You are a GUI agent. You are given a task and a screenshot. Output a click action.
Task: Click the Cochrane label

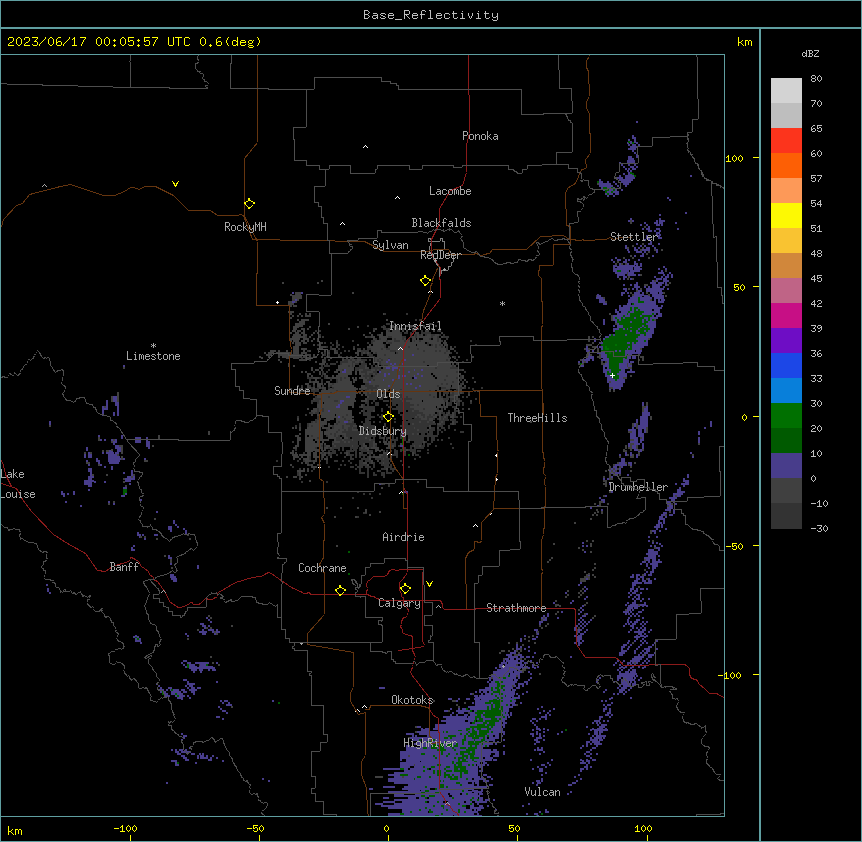click(322, 568)
